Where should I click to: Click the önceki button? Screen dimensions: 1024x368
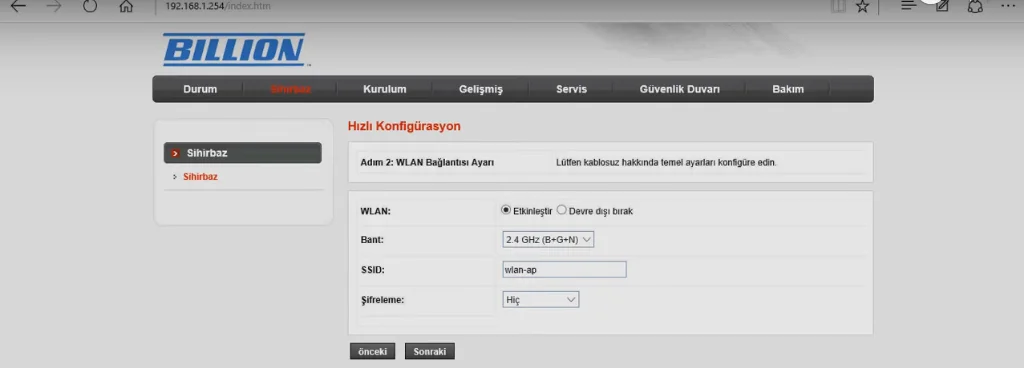coord(372,351)
